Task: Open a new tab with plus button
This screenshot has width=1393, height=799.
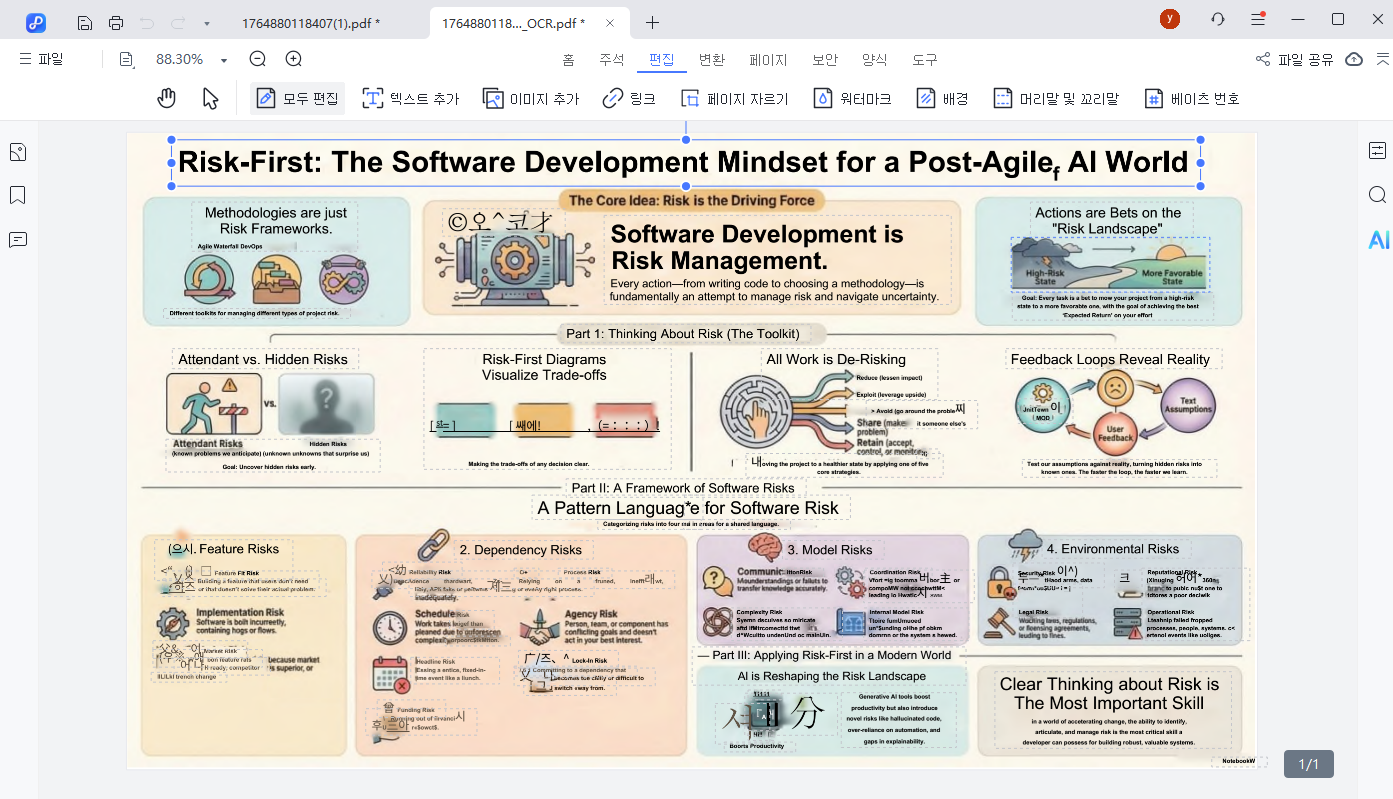Action: [653, 22]
